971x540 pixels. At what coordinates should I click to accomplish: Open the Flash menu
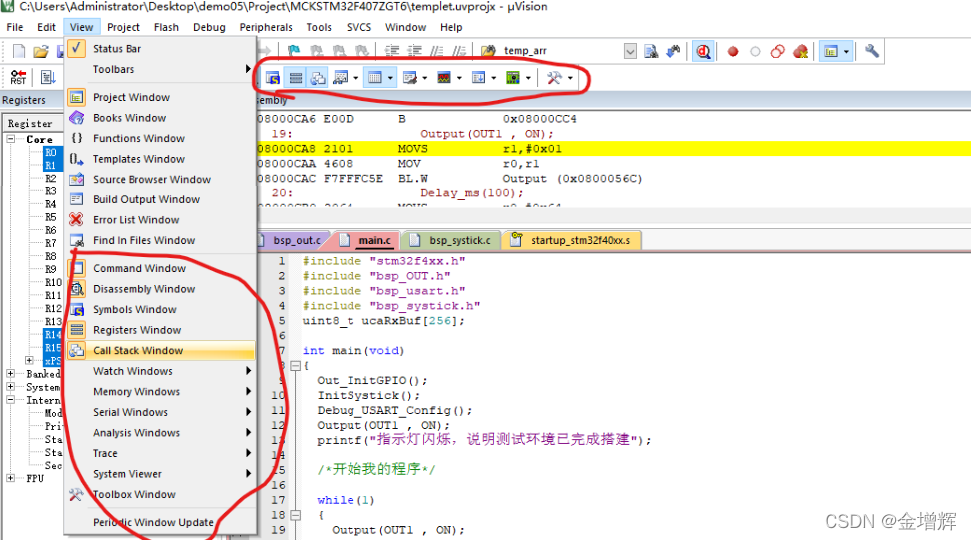coord(166,27)
